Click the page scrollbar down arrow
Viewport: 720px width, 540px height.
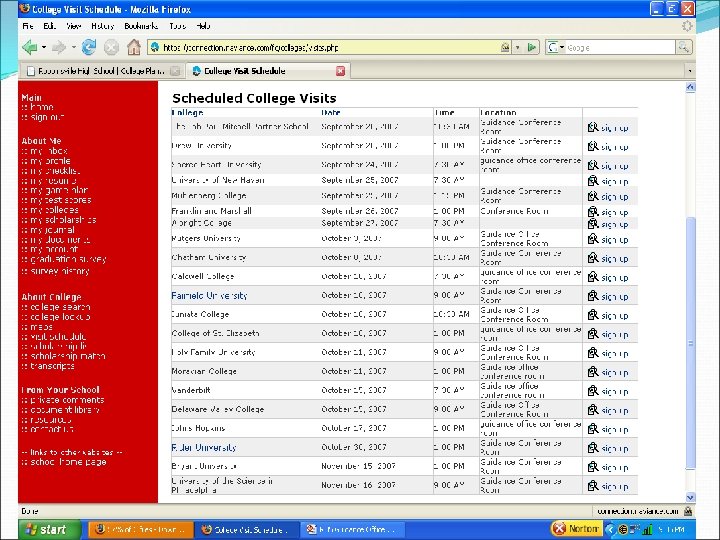click(x=690, y=497)
